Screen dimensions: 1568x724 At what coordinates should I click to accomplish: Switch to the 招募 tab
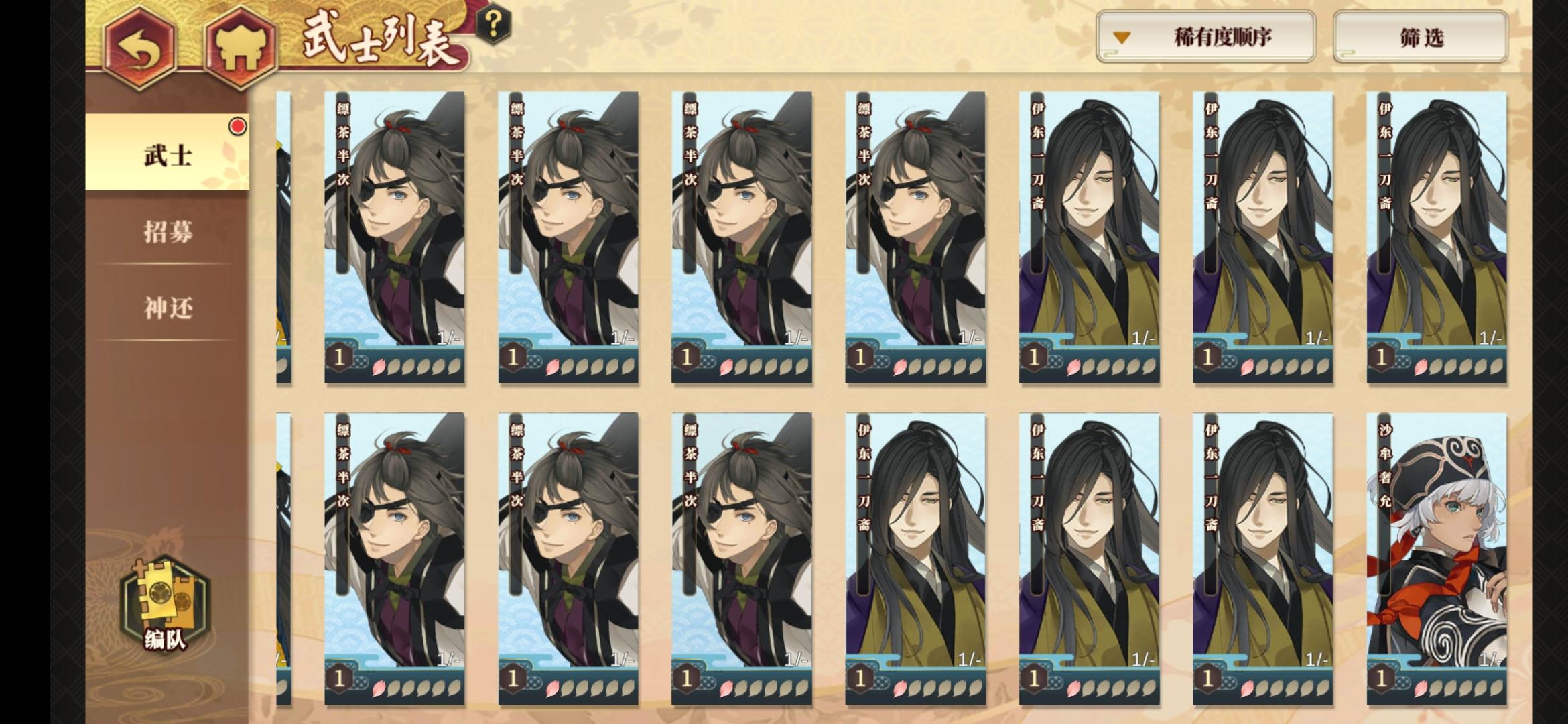(168, 232)
